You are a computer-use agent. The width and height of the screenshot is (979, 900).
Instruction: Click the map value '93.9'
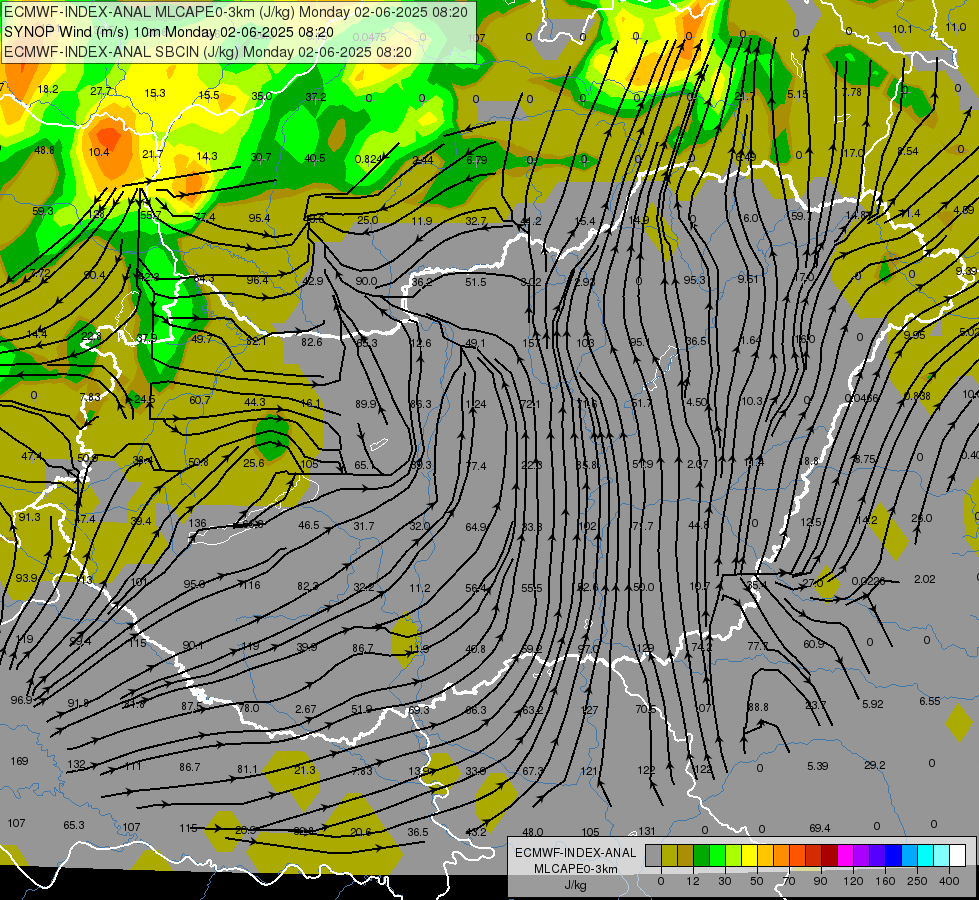26,578
